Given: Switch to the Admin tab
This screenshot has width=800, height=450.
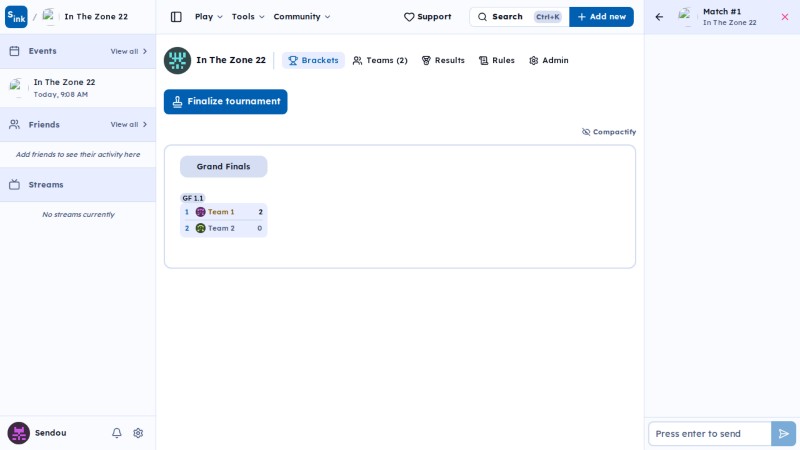Looking at the screenshot, I should click(548, 60).
